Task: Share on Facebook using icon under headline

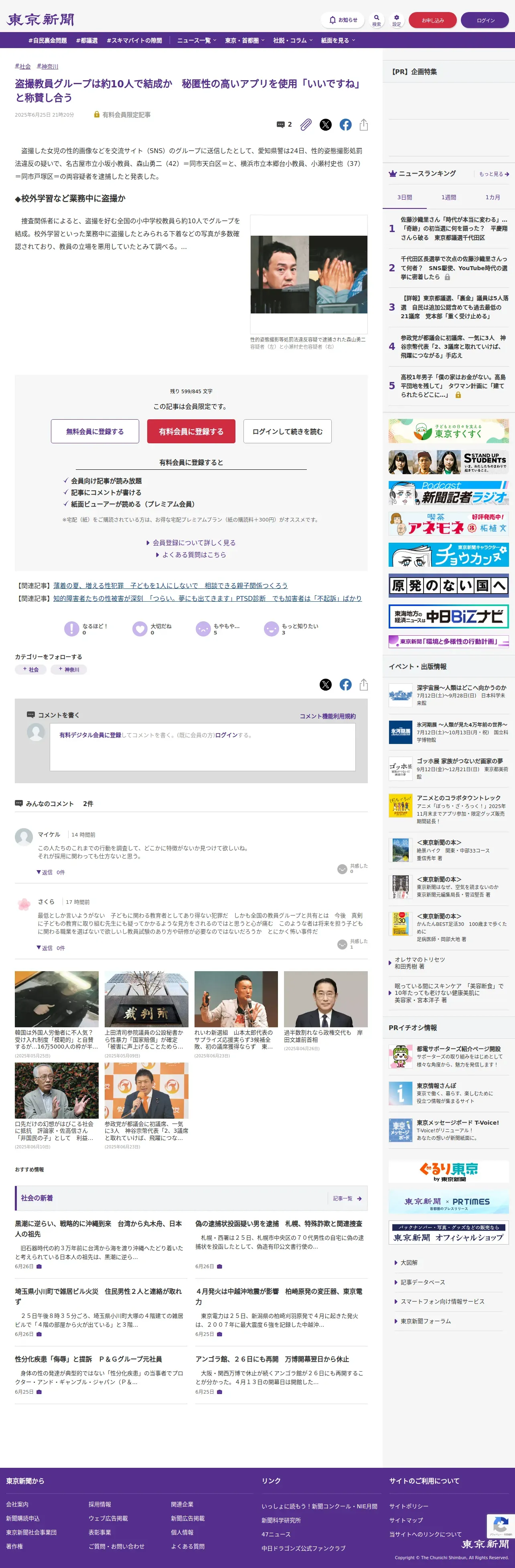Action: [x=346, y=125]
